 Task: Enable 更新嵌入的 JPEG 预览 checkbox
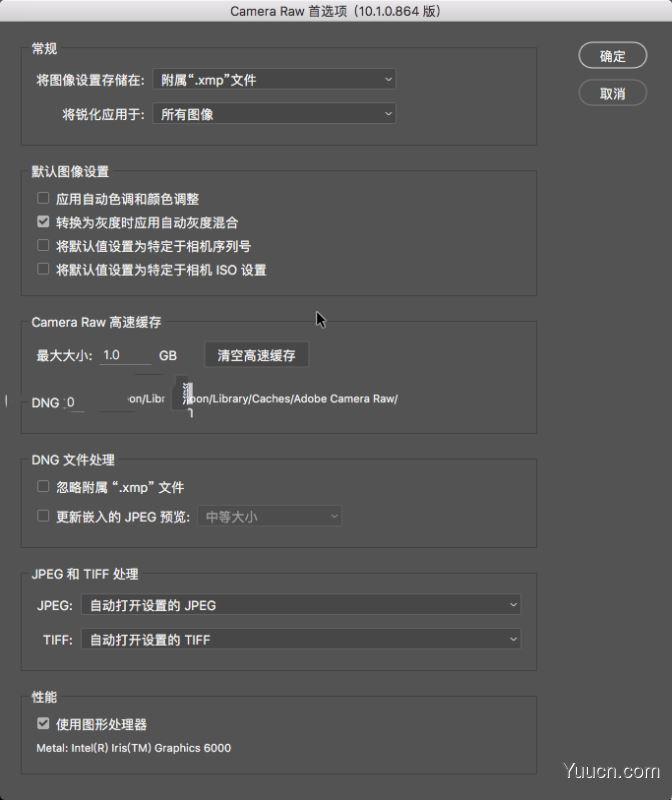point(43,516)
